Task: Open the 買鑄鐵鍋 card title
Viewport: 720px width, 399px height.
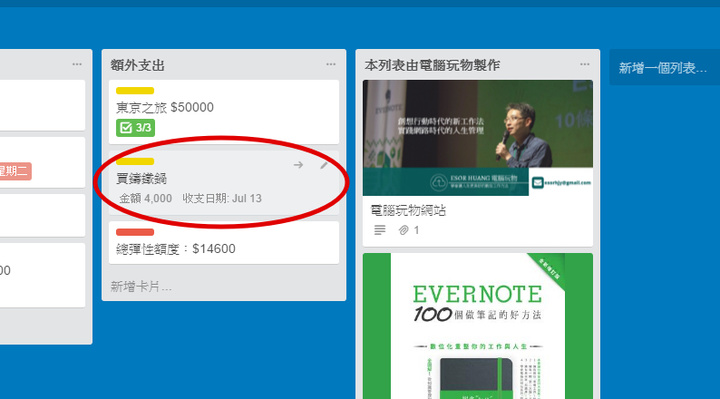Action: (141, 178)
